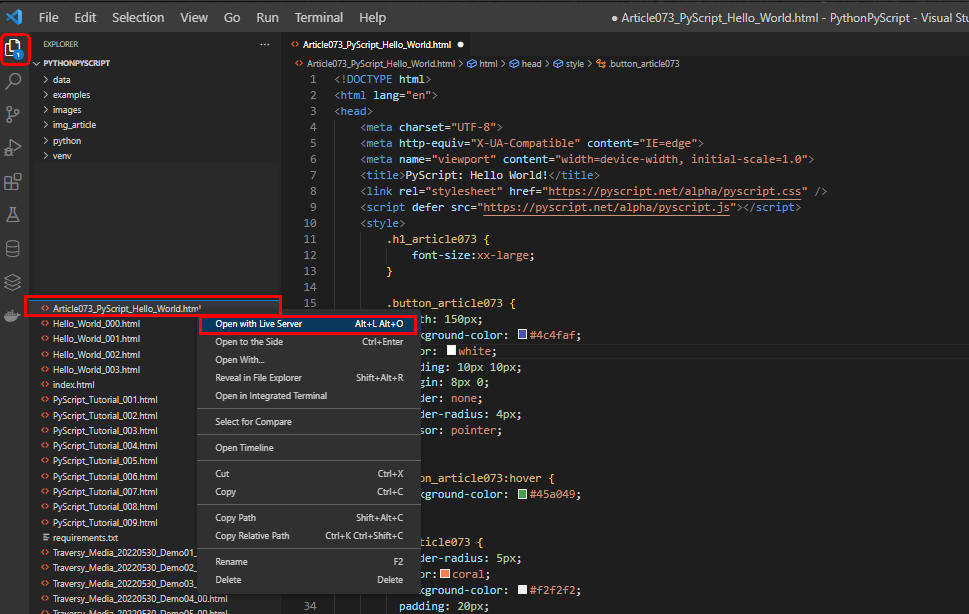Screen dimensions: 969x614
Task: Click the VS Code logo icon
Action: (14, 17)
